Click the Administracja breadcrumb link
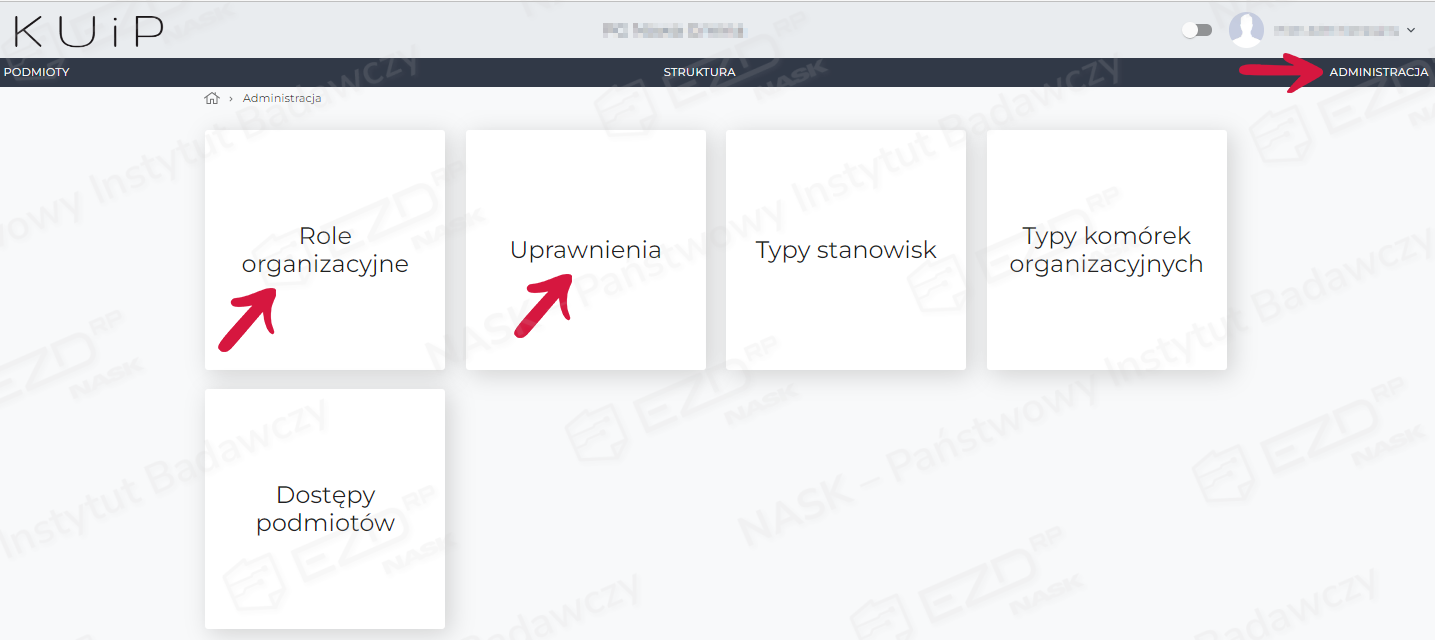This screenshot has width=1435, height=640. click(282, 98)
